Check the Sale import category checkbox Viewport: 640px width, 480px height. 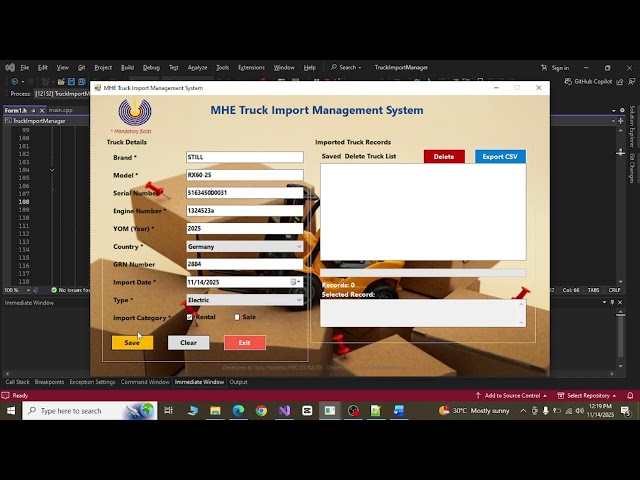[x=237, y=317]
